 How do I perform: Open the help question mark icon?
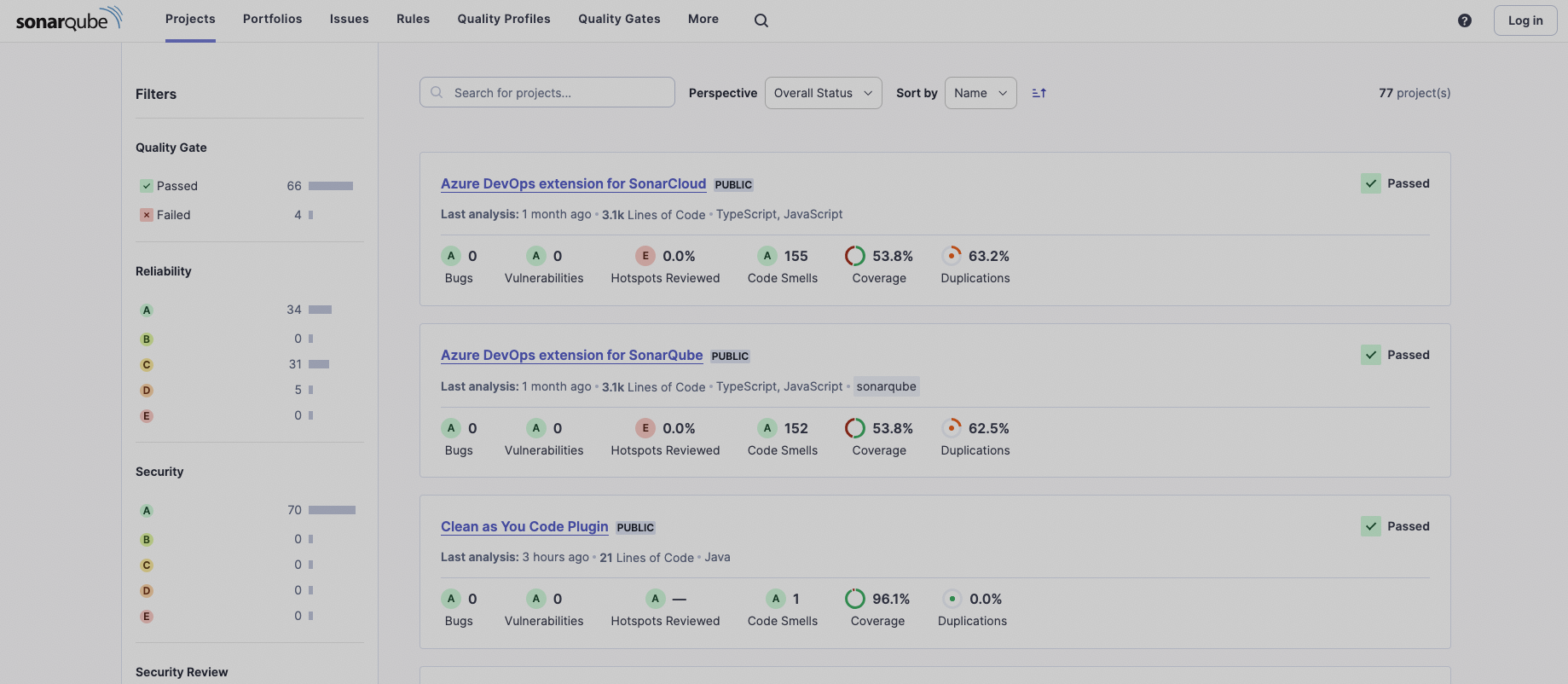tap(1464, 20)
